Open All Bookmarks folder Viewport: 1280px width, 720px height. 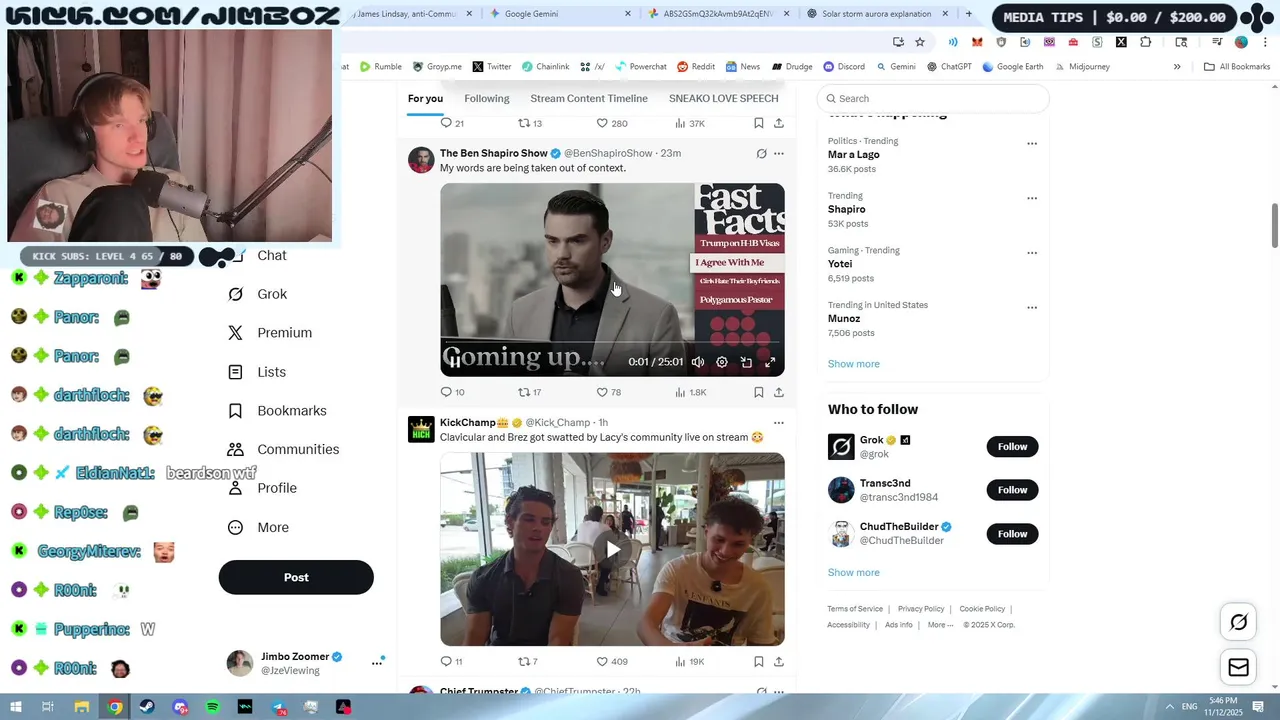click(x=1237, y=67)
